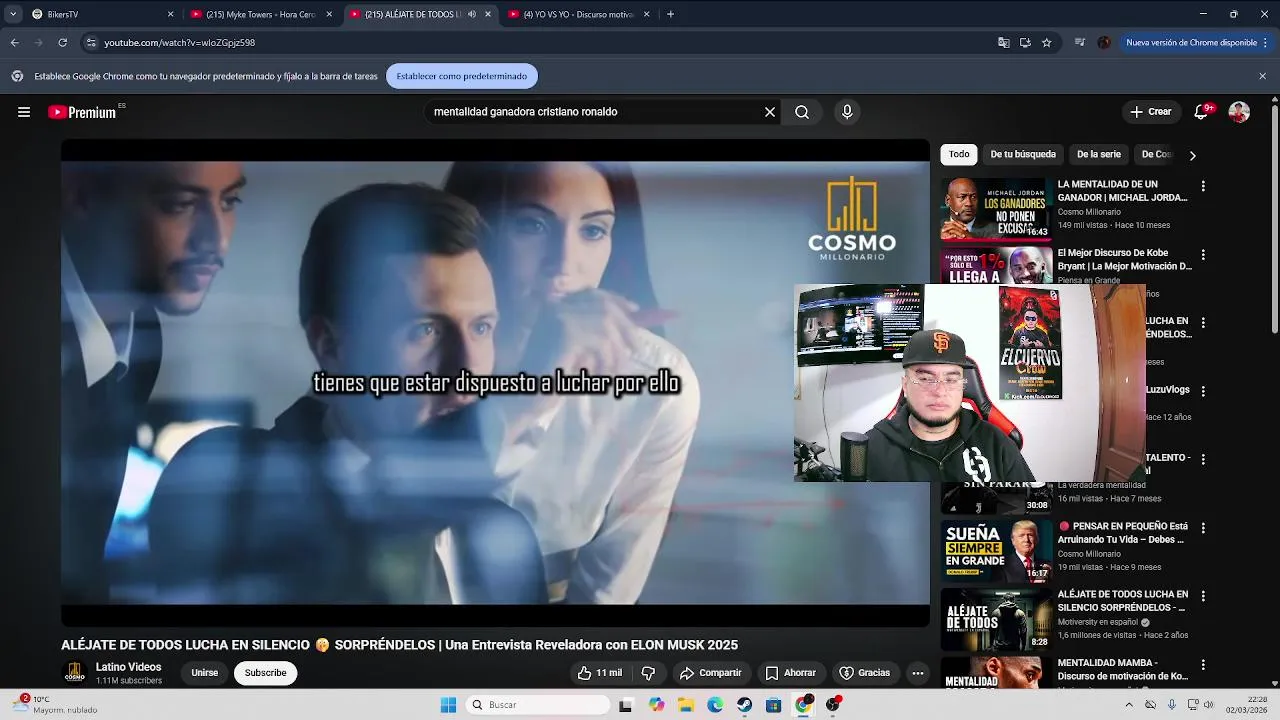Click the Unirse button
Screen dimensions: 1280x720
205,673
